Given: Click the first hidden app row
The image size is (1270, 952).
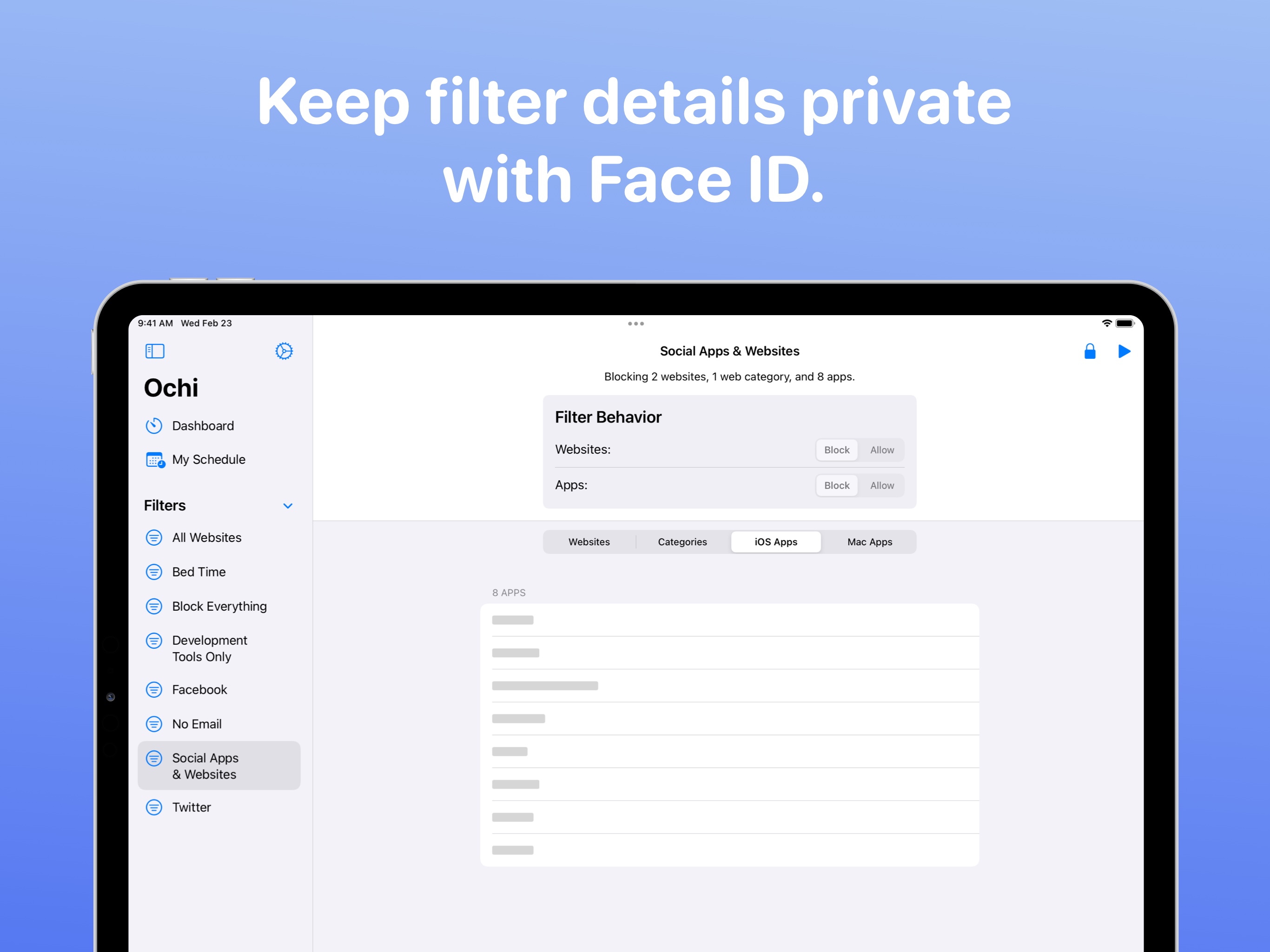Looking at the screenshot, I should point(729,620).
